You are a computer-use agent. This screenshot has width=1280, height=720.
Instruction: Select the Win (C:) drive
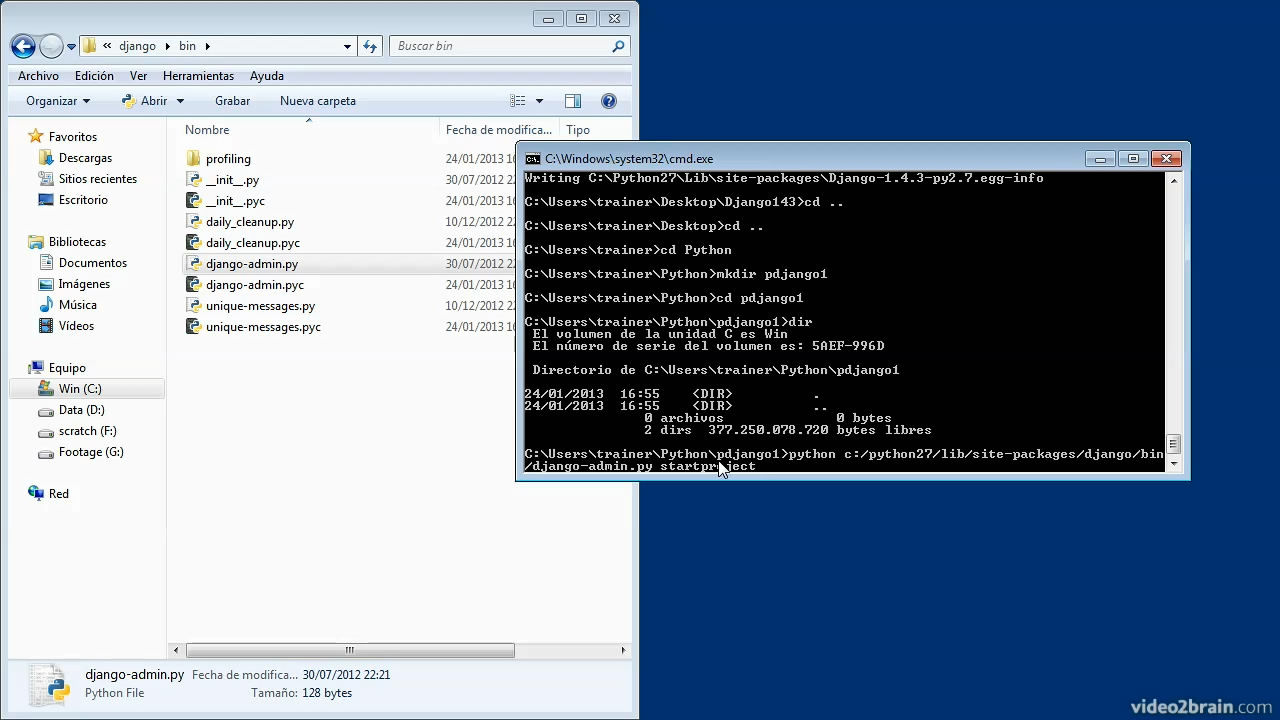click(x=80, y=389)
